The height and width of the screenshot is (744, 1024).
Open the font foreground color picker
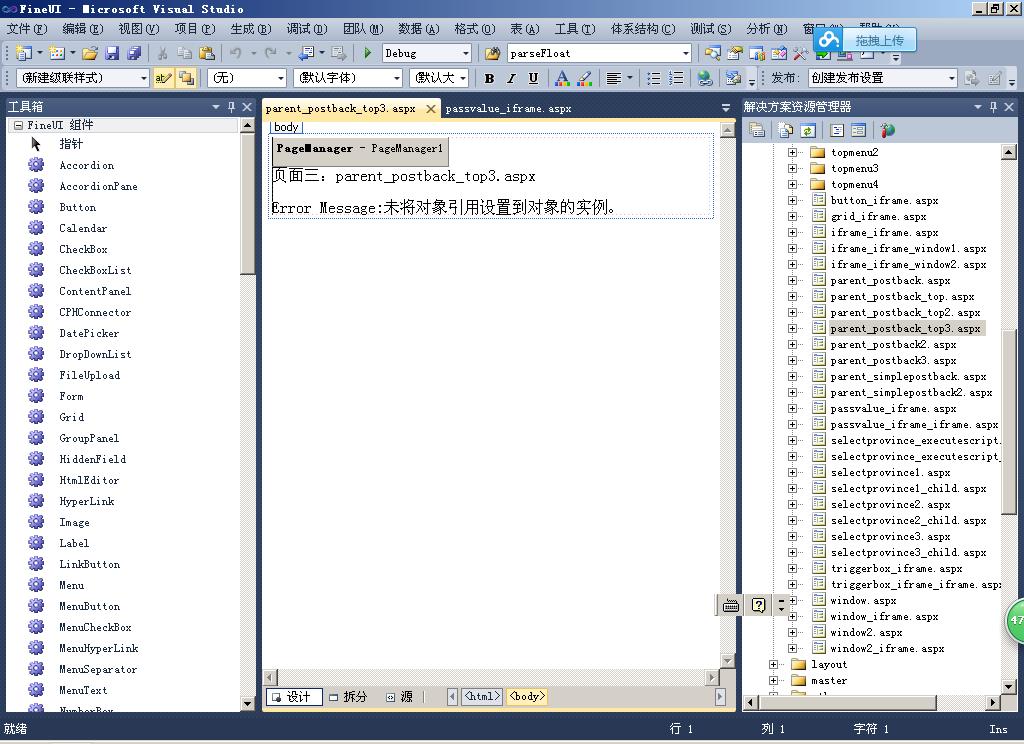[x=562, y=78]
